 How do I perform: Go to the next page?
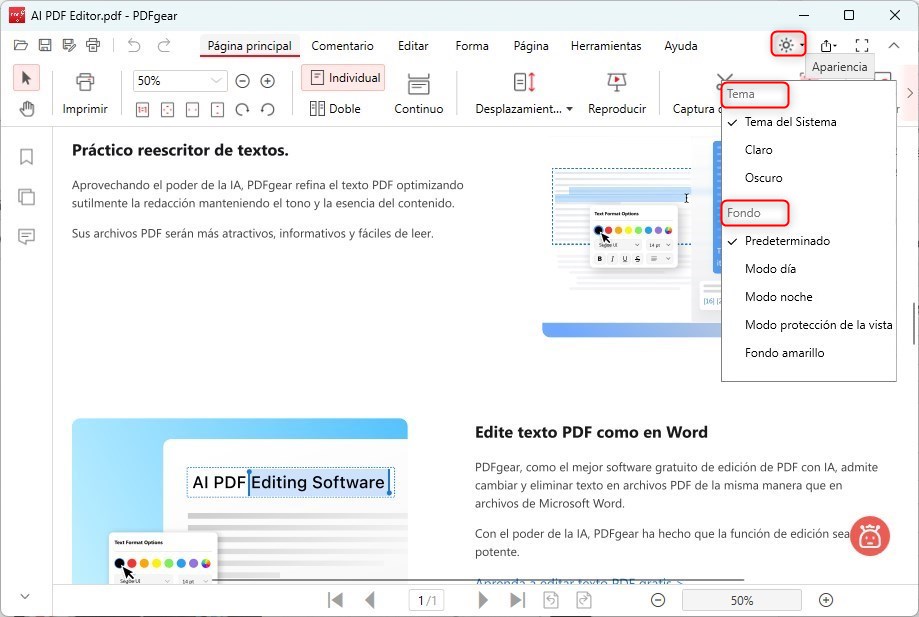pos(483,600)
